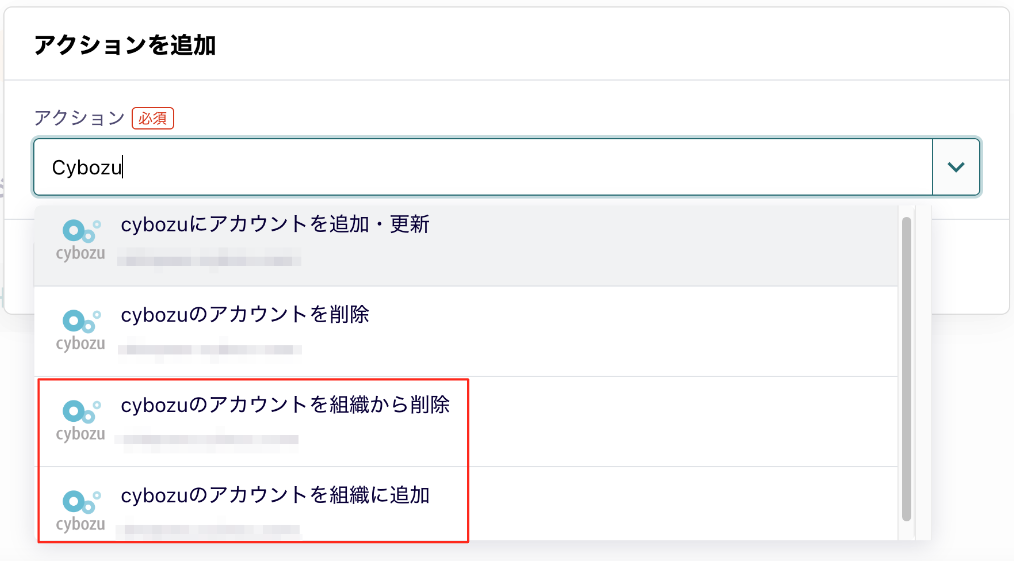Click the cybozu logo beside アカウントを削除
The width and height of the screenshot is (1014, 561).
tap(81, 329)
